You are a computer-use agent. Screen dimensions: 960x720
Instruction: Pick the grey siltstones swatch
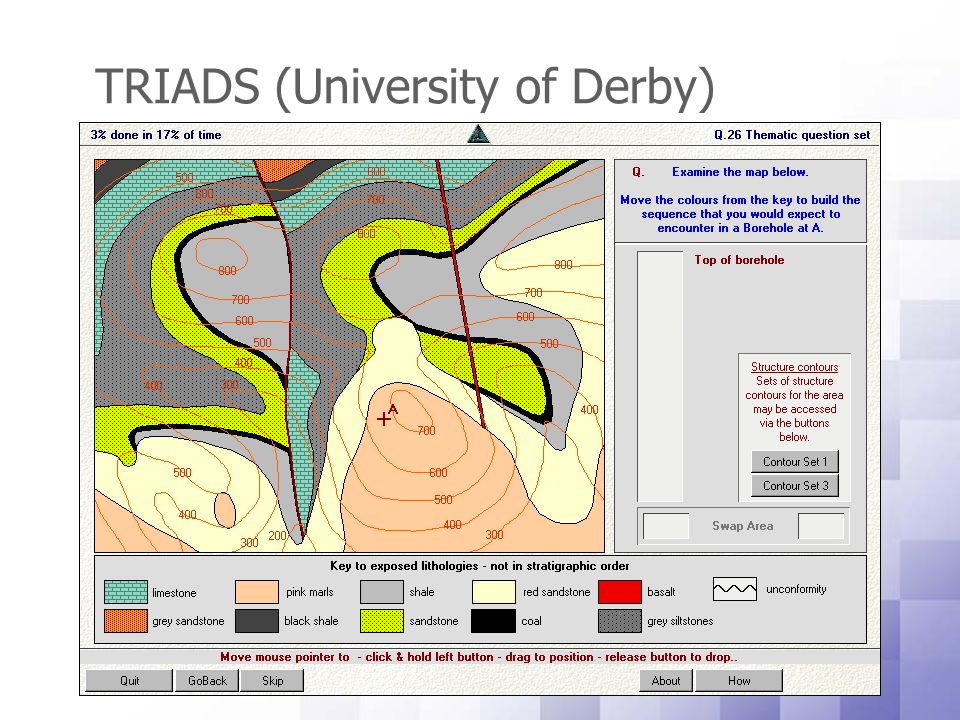620,621
